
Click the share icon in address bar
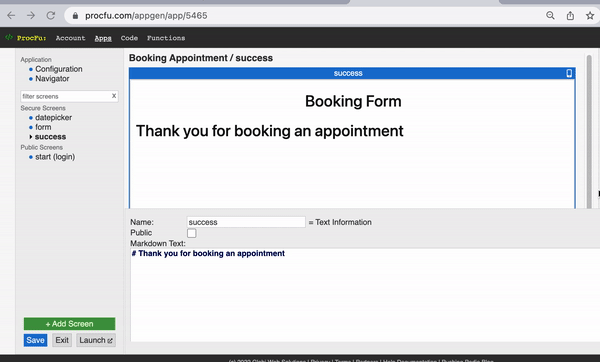click(570, 16)
